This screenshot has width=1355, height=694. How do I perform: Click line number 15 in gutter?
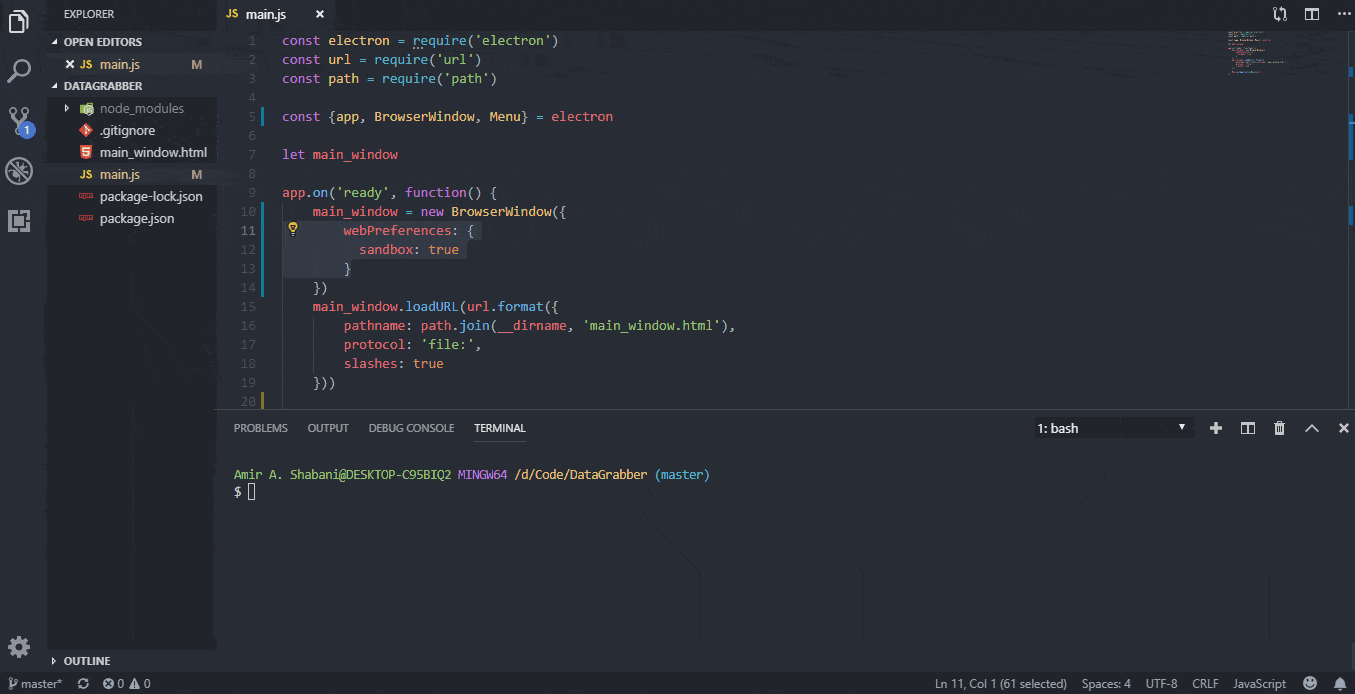pos(249,307)
